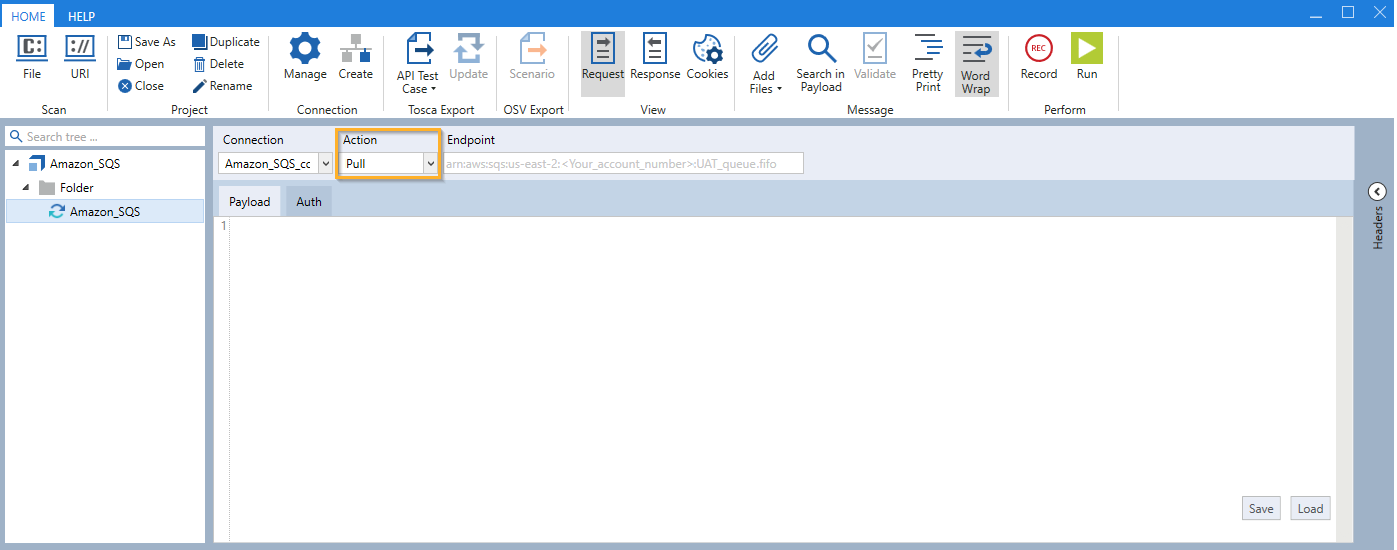Open Search in Payload magnifier
The width and height of the screenshot is (1397, 550).
tap(821, 49)
